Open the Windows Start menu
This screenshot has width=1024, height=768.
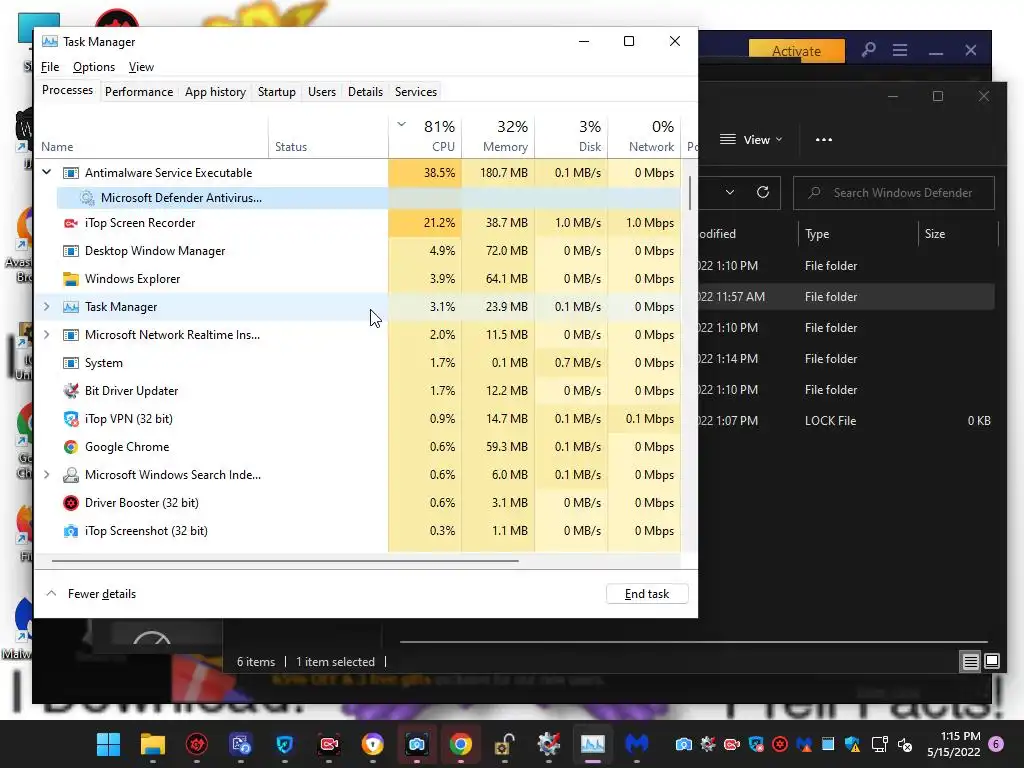coord(108,744)
